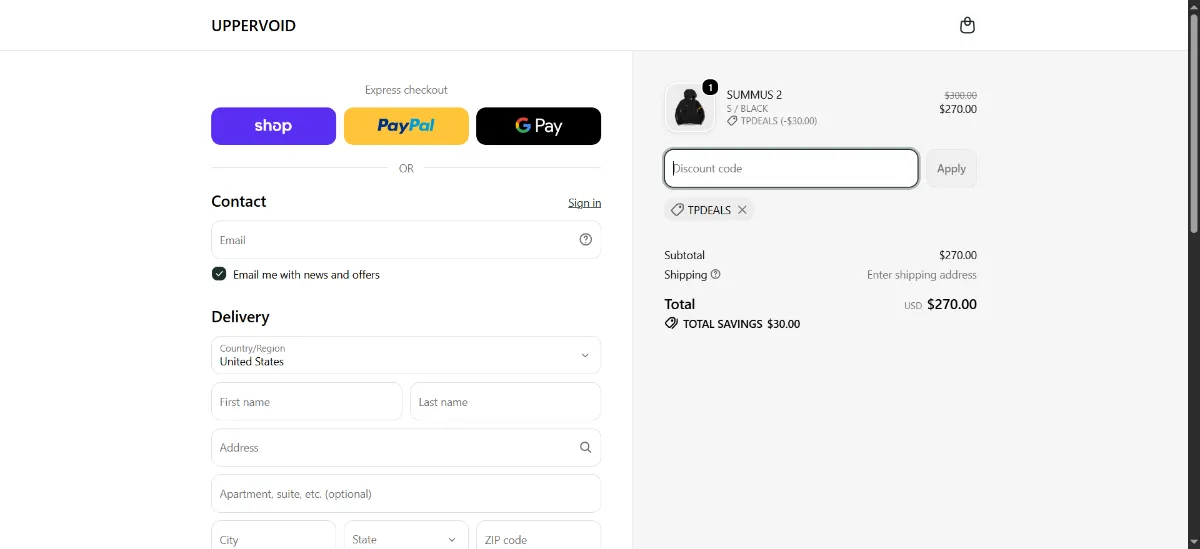Viewport: 1200px width, 549px height.
Task: Click the S / BLACK variant text
Action: (x=747, y=108)
